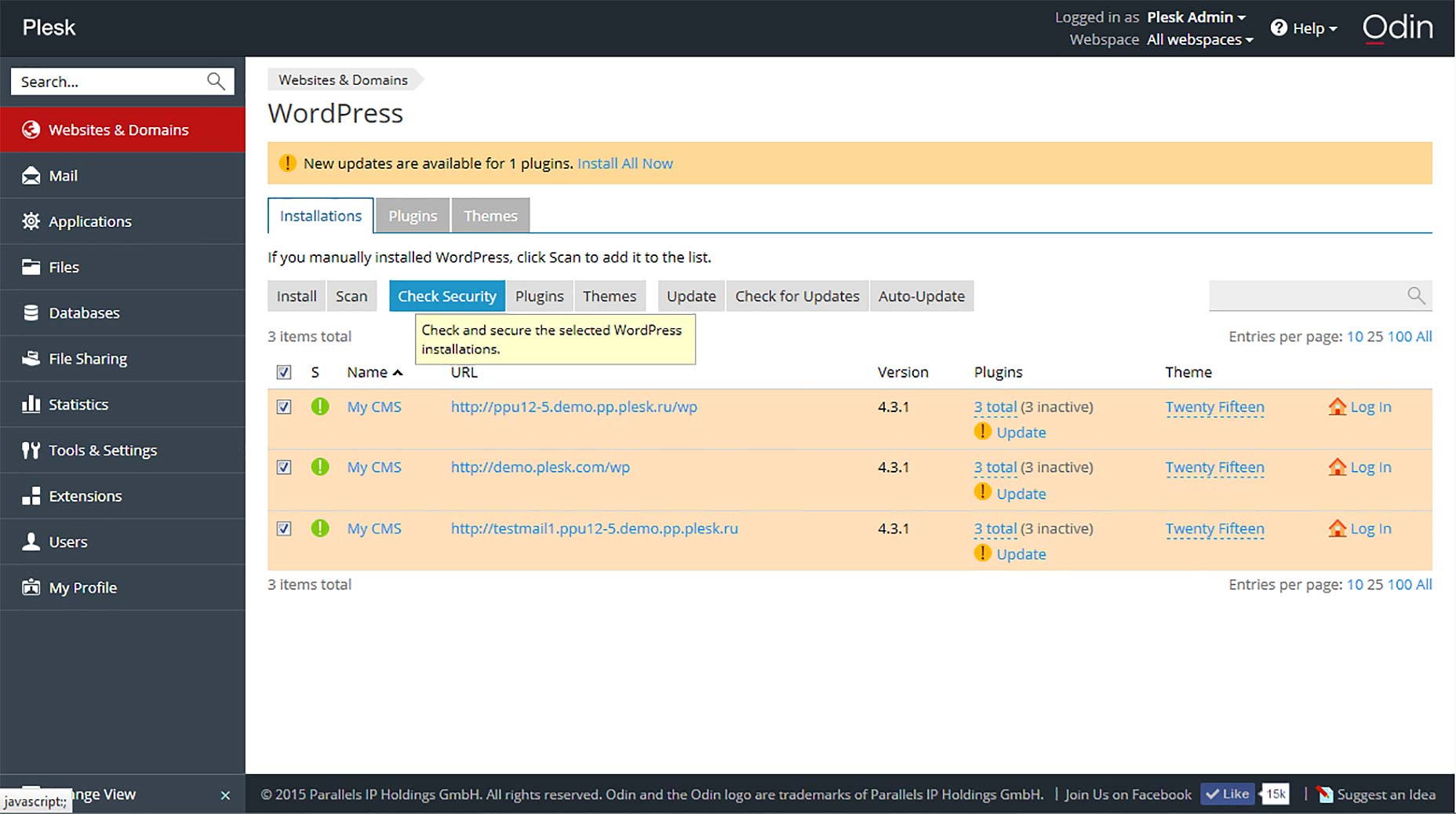1456x814 pixels.
Task: Switch to the Themes tab
Action: [490, 216]
